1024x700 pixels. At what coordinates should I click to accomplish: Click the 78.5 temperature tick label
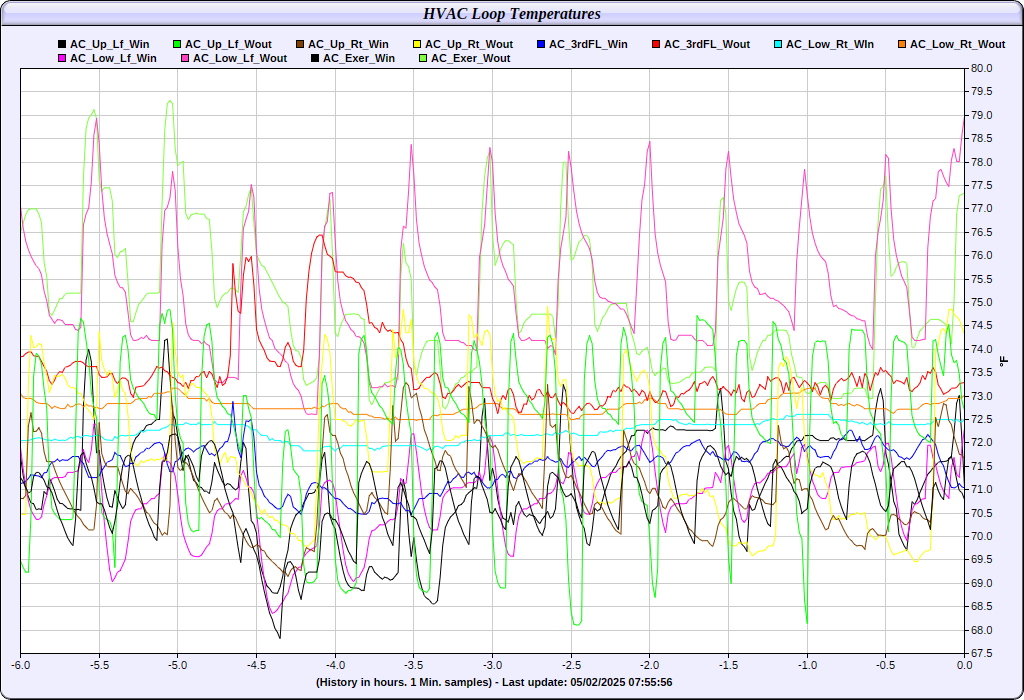982,139
